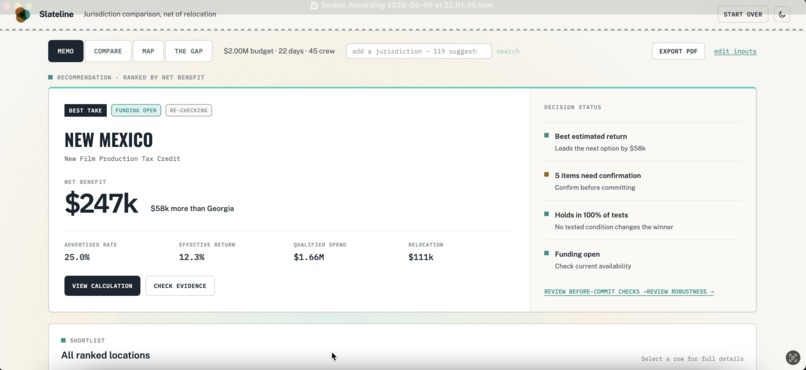The image size is (806, 370).
Task: Switch to the COMPARE tab
Action: pyautogui.click(x=108, y=51)
